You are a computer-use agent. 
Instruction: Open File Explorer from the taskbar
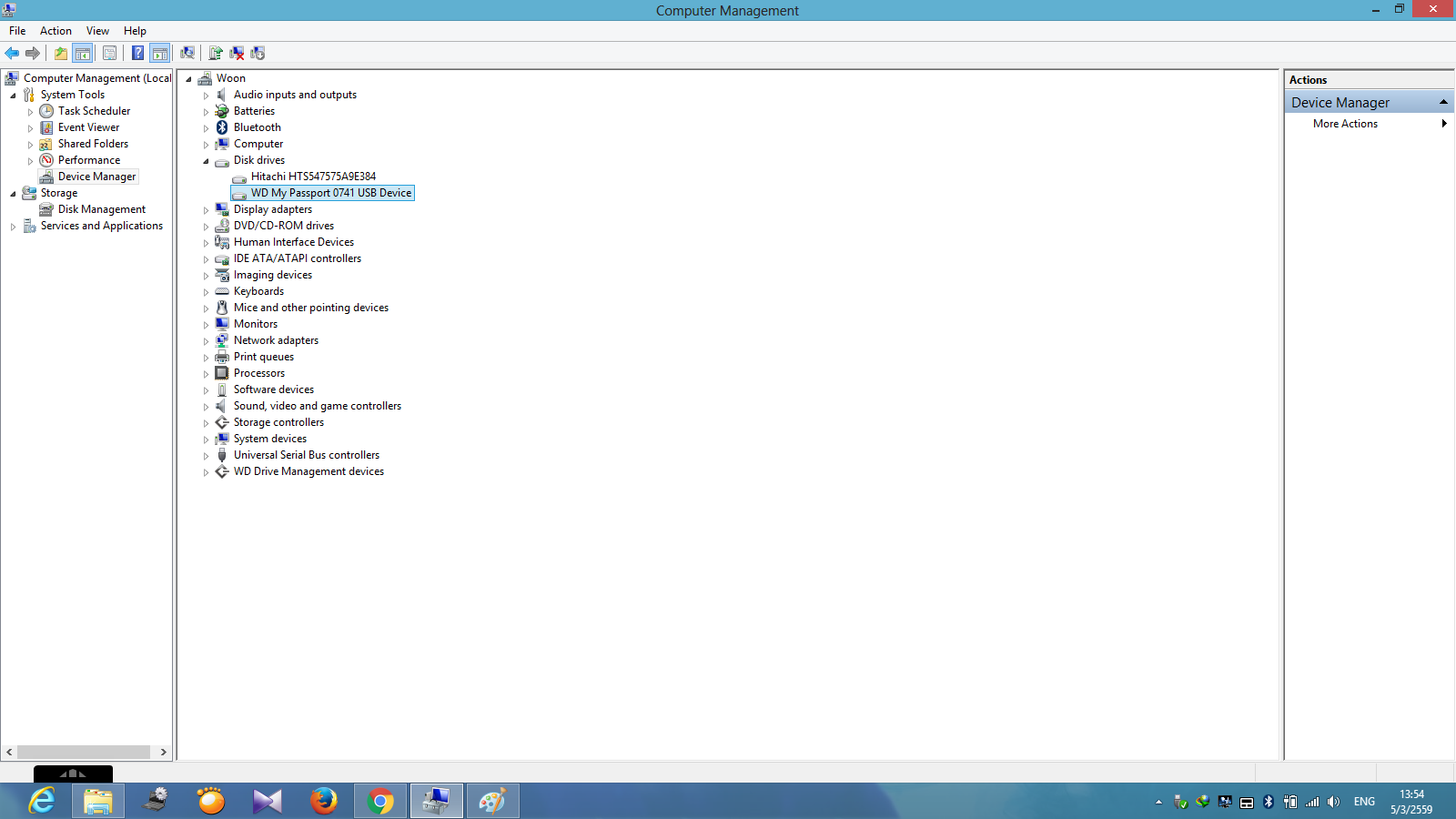click(98, 801)
